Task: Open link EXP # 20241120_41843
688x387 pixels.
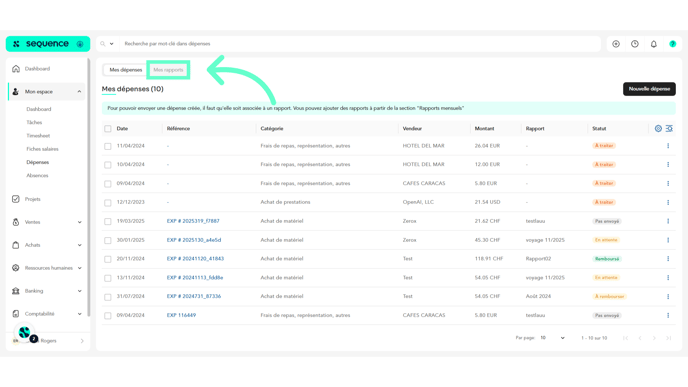Action: tap(195, 259)
